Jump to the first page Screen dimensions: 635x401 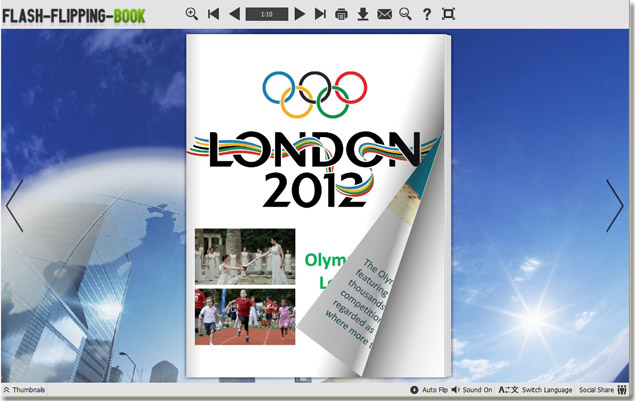pos(213,14)
